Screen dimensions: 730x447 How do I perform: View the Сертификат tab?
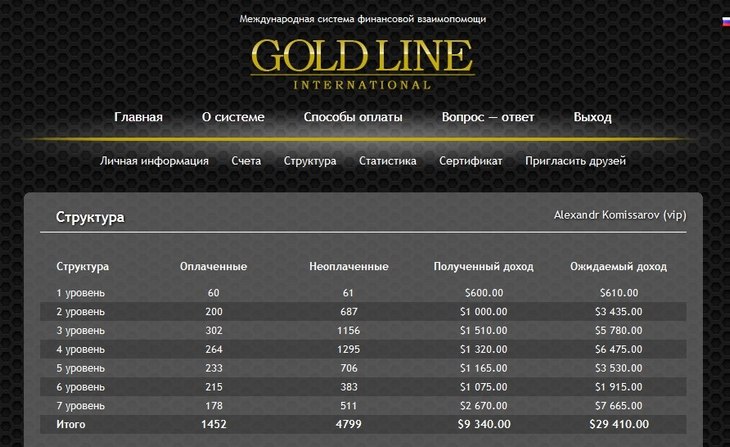[471, 161]
